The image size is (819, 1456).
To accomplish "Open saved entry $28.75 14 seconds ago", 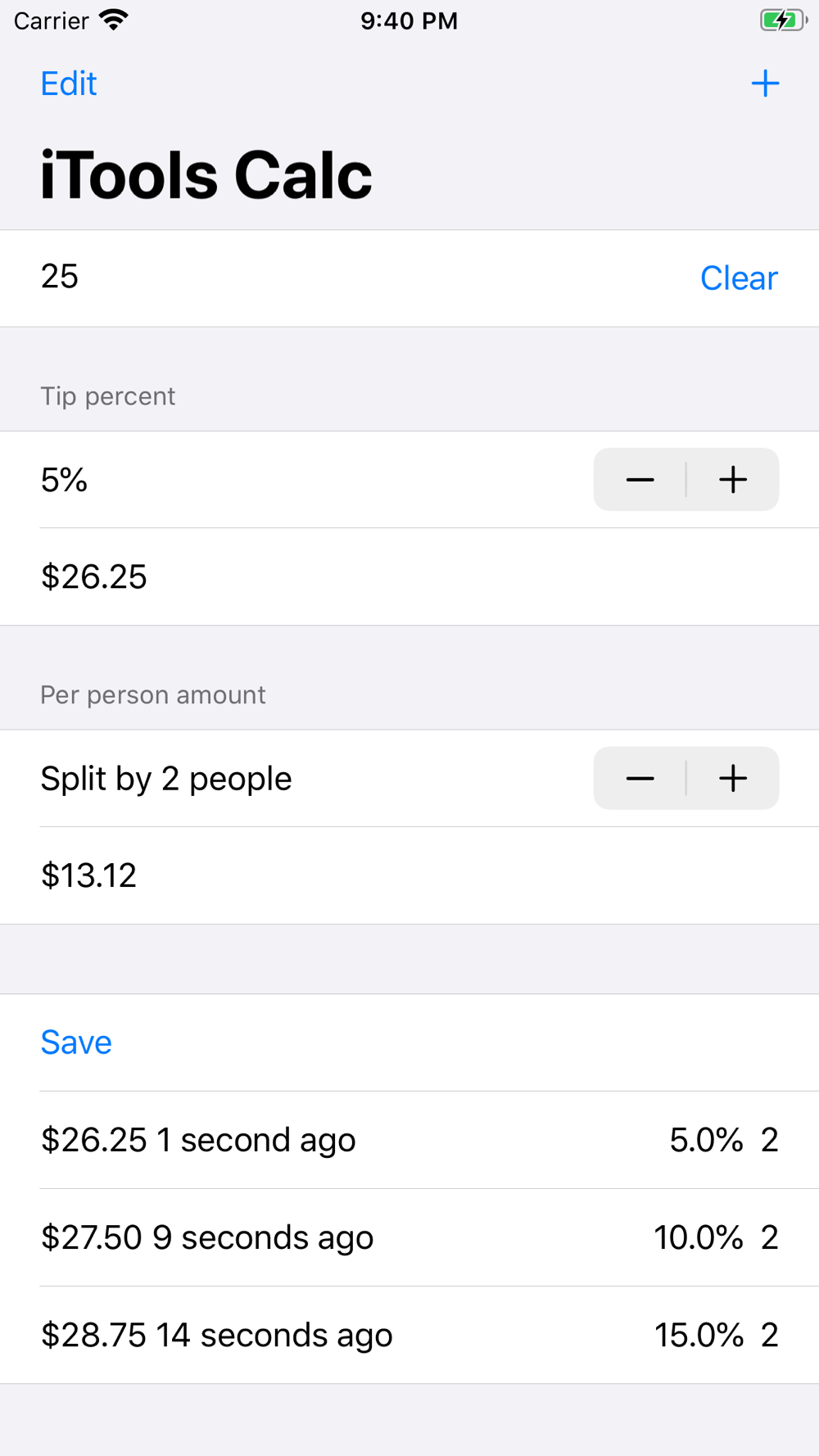I will click(x=409, y=1335).
